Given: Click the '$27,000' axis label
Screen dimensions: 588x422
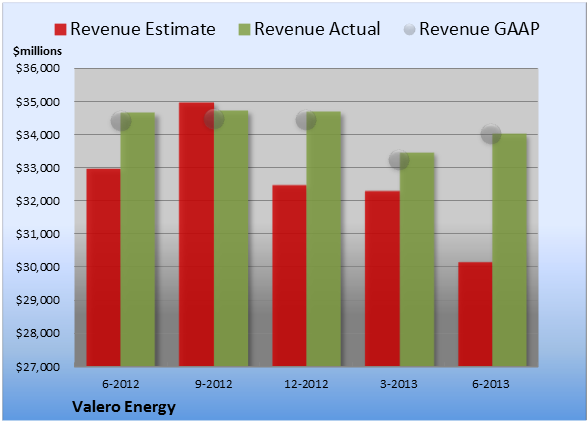Looking at the screenshot, I should pos(38,367).
